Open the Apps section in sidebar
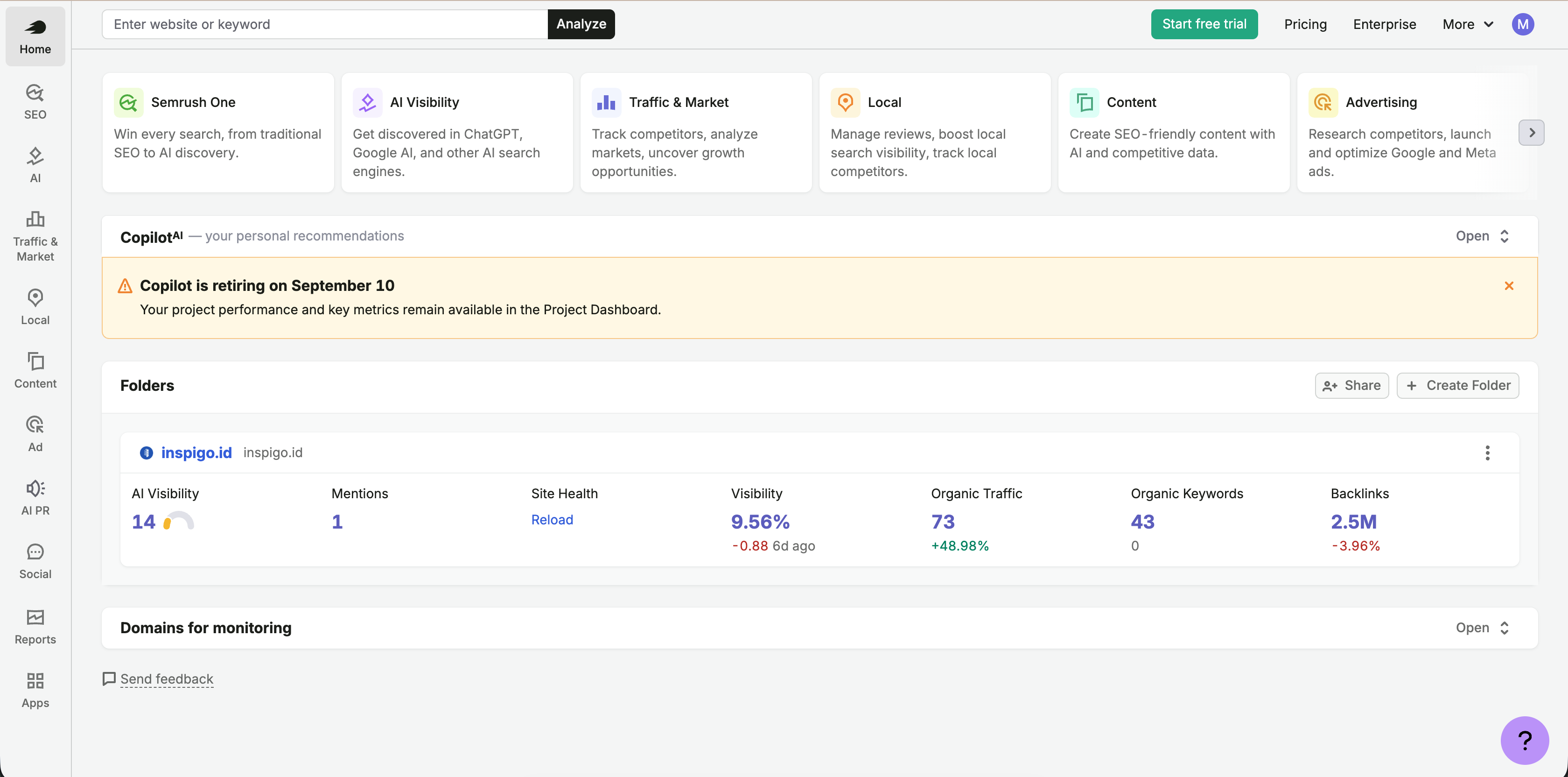The width and height of the screenshot is (1568, 777). (x=35, y=690)
